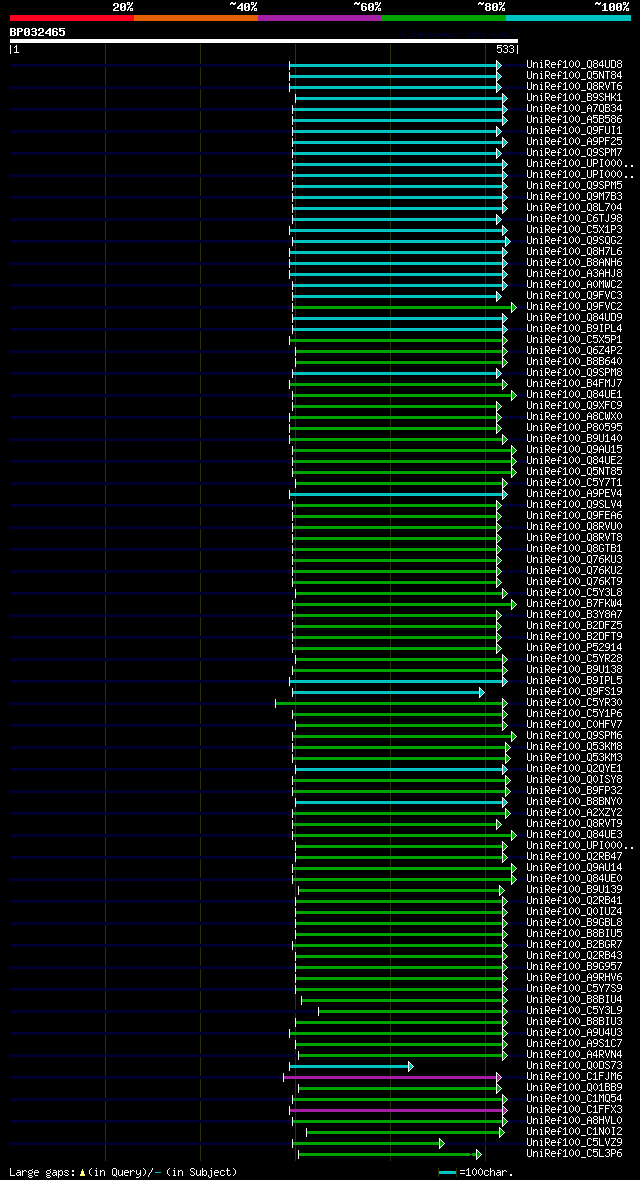This screenshot has height=1180, width=640.
Task: Click the purple alignment bar for UniRef100_C1FFX3
Action: [x=398, y=1109]
